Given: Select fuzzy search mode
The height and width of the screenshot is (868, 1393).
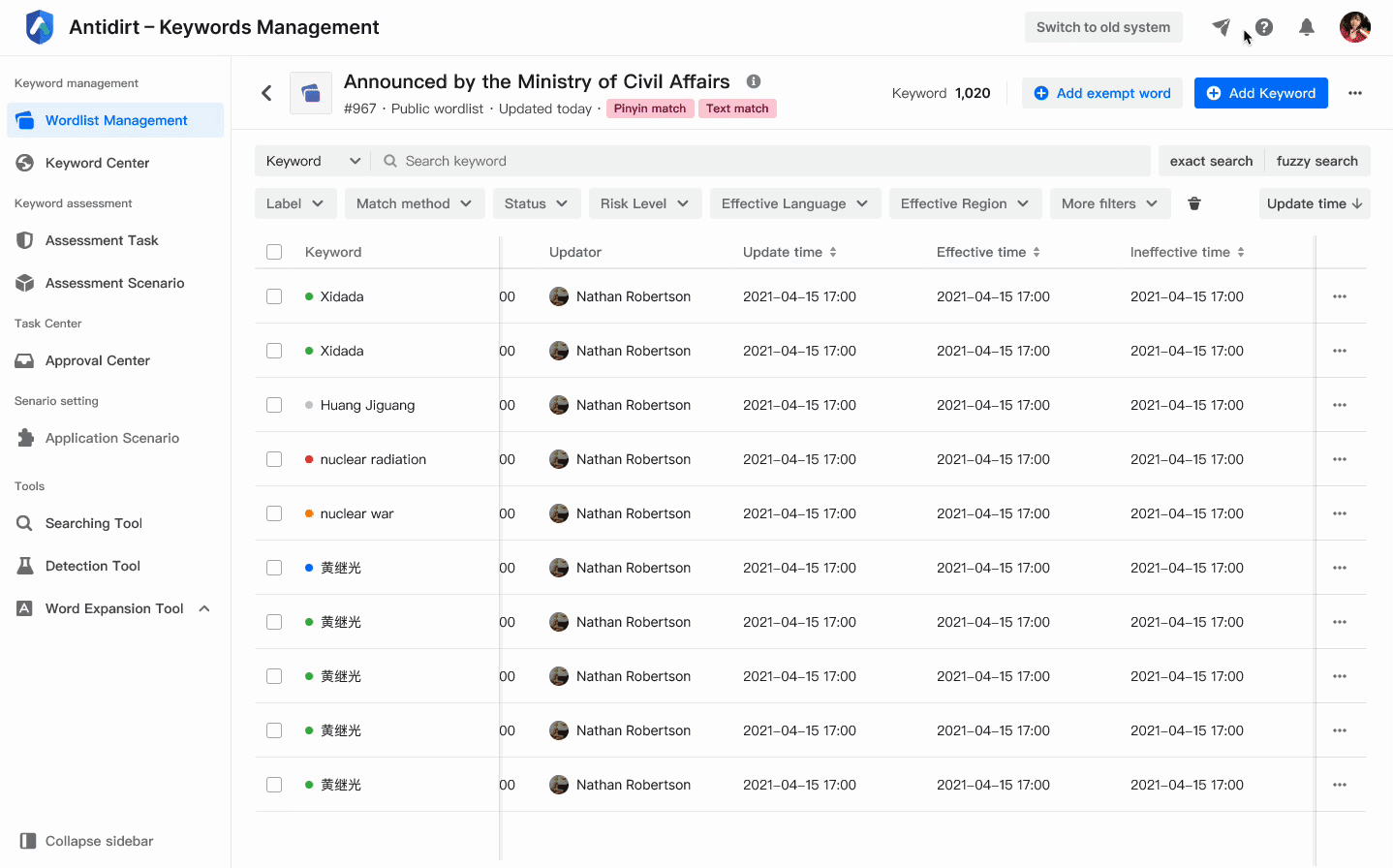Looking at the screenshot, I should coord(1317,161).
